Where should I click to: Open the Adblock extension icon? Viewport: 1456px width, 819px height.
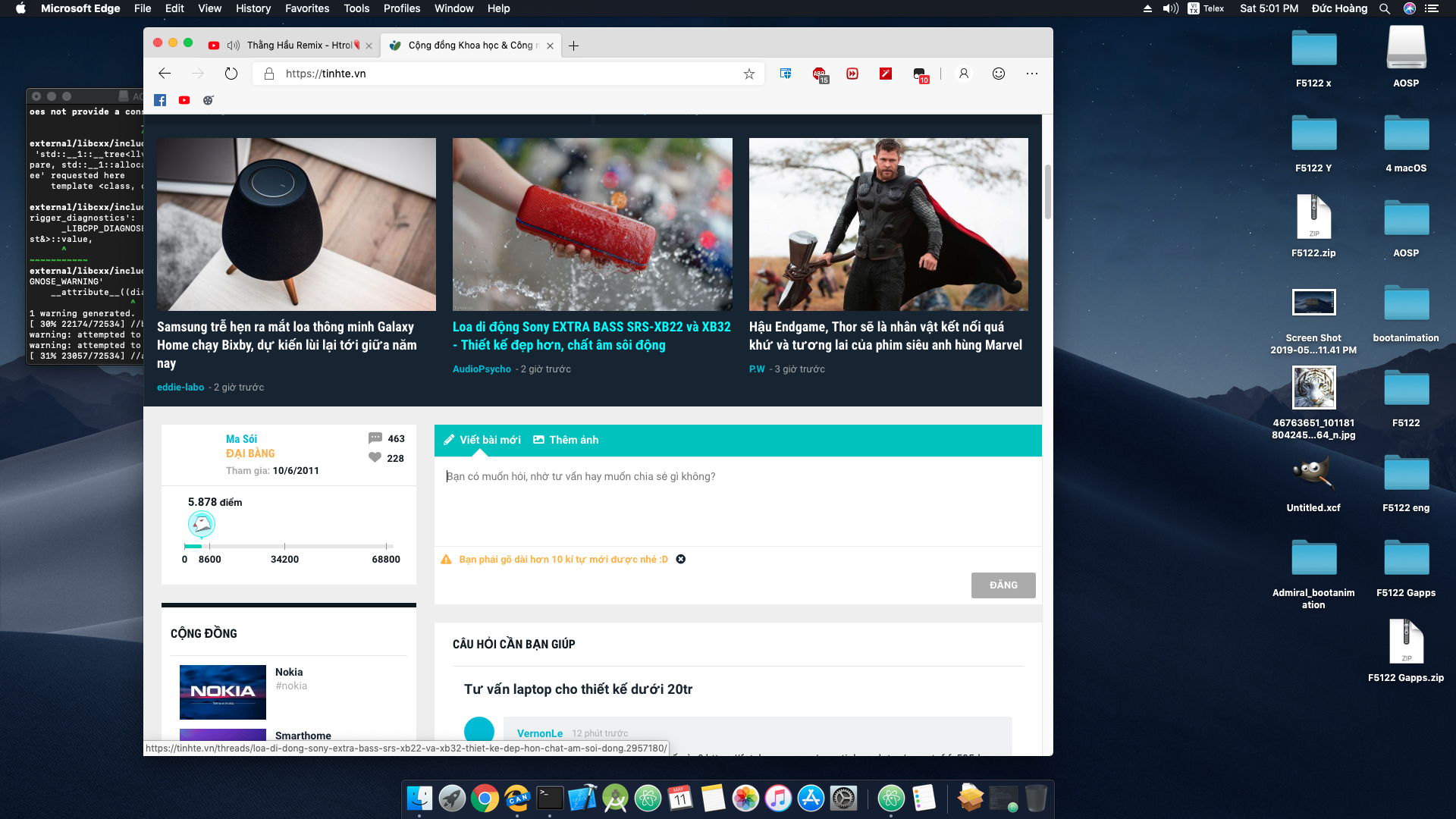[820, 74]
